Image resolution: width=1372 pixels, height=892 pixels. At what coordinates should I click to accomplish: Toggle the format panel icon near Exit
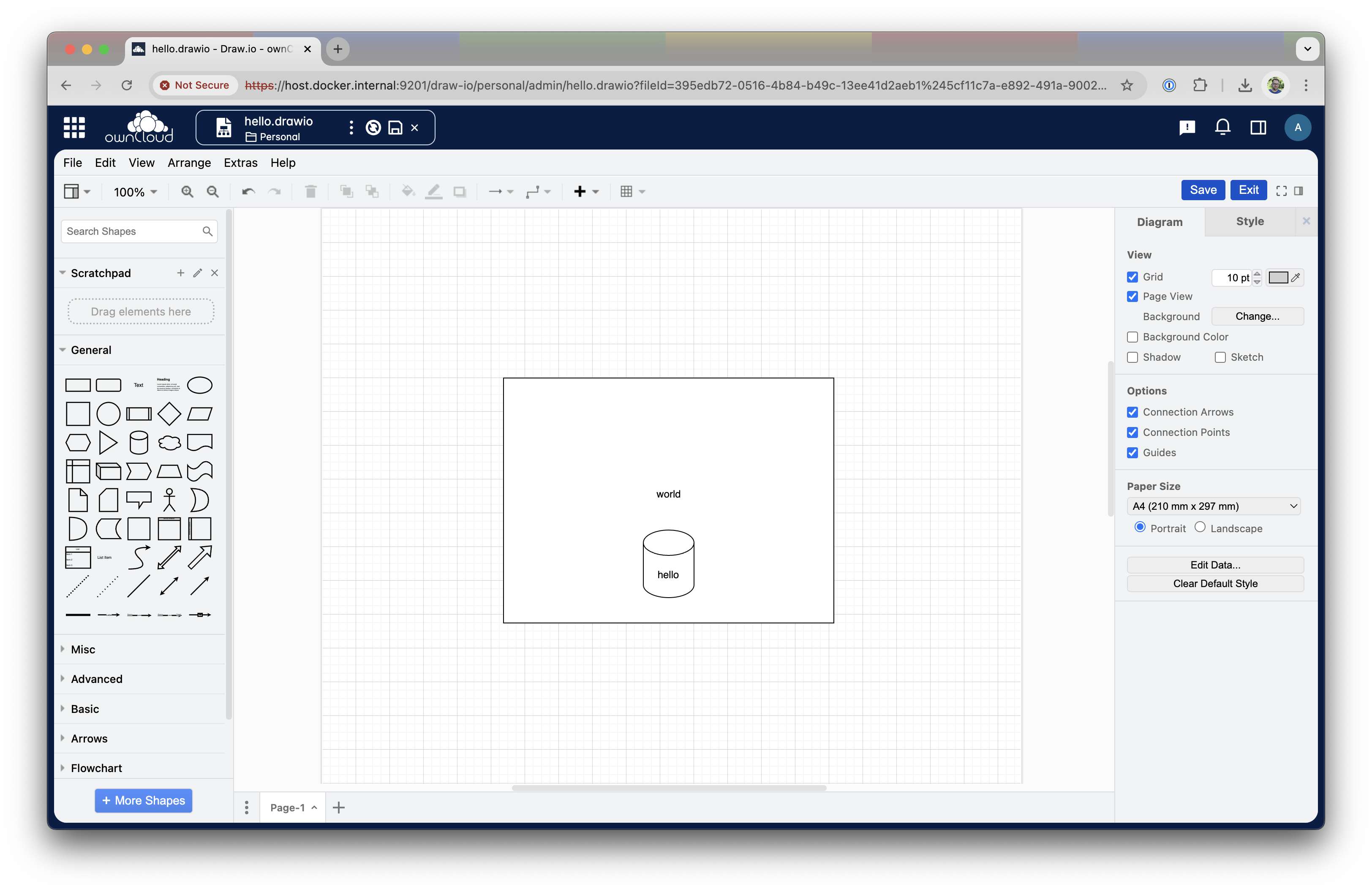pos(1298,191)
